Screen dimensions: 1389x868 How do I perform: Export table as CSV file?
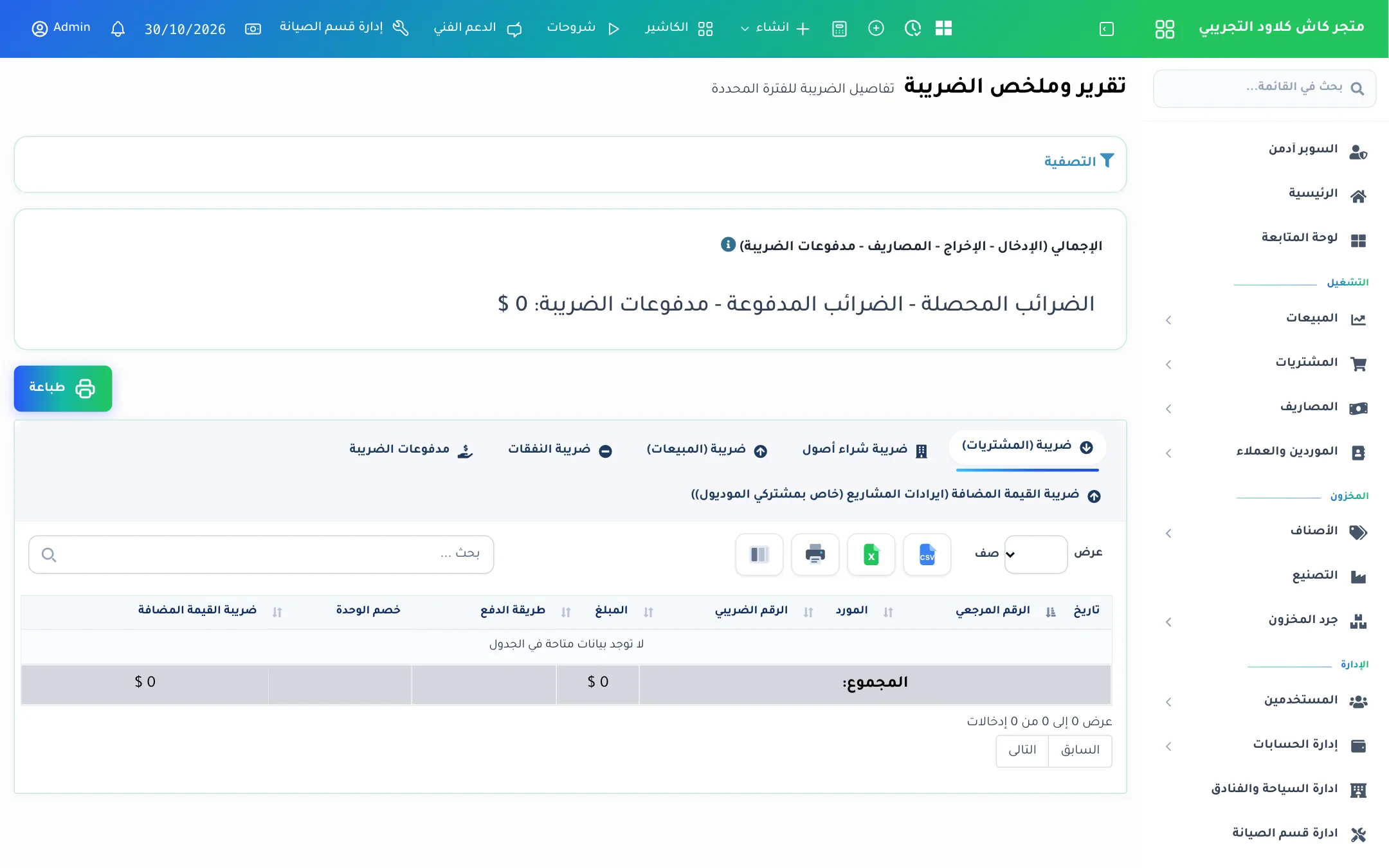point(927,554)
